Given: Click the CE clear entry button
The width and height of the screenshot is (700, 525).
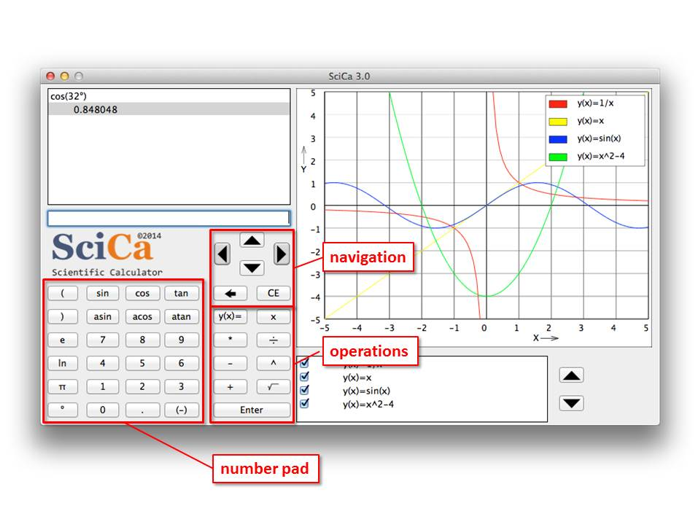Looking at the screenshot, I should point(272,293).
